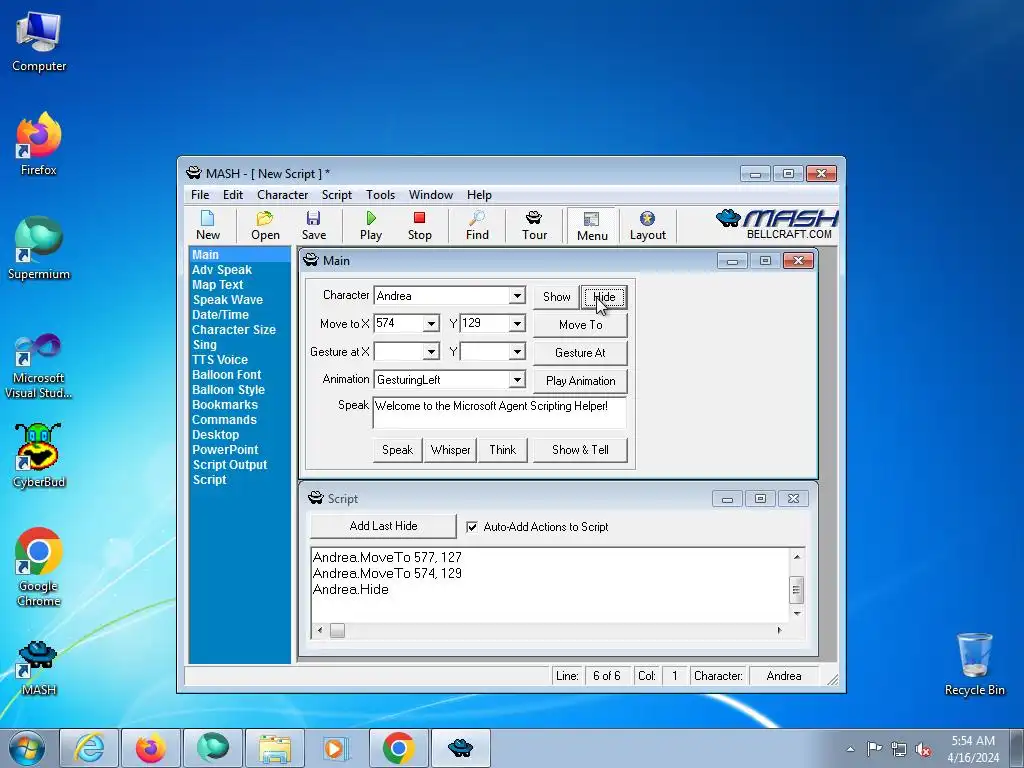Save the script using the Save icon
1024x768 pixels.
[313, 225]
